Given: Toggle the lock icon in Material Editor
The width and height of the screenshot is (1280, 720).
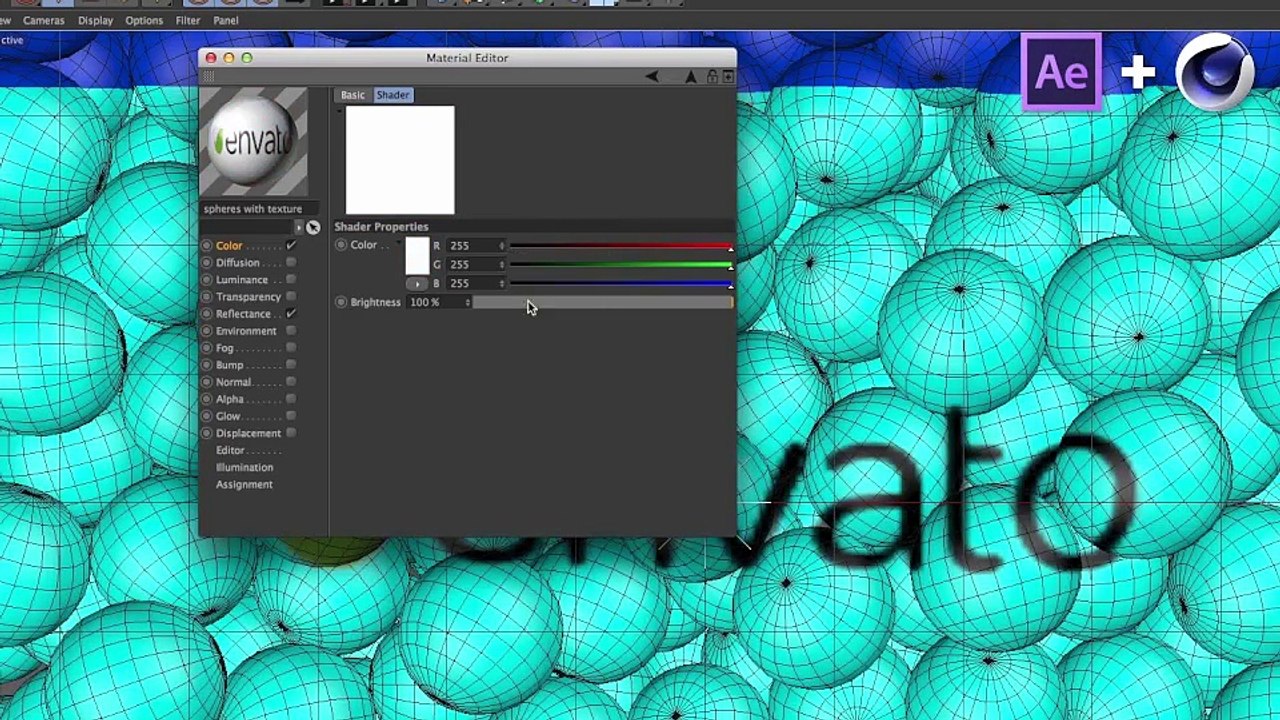Looking at the screenshot, I should tap(712, 77).
